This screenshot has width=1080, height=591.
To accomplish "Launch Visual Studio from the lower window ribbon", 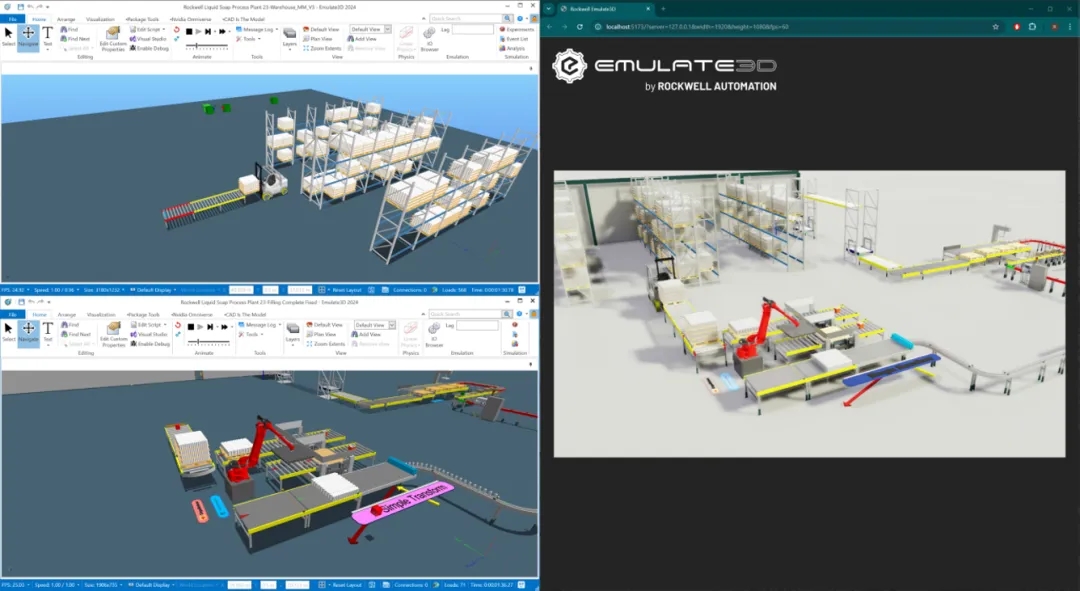I will [x=149, y=334].
